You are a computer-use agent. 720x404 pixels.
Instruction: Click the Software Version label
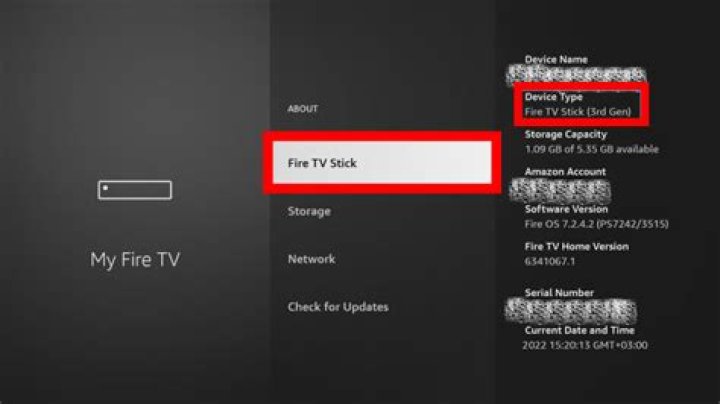[x=566, y=209]
